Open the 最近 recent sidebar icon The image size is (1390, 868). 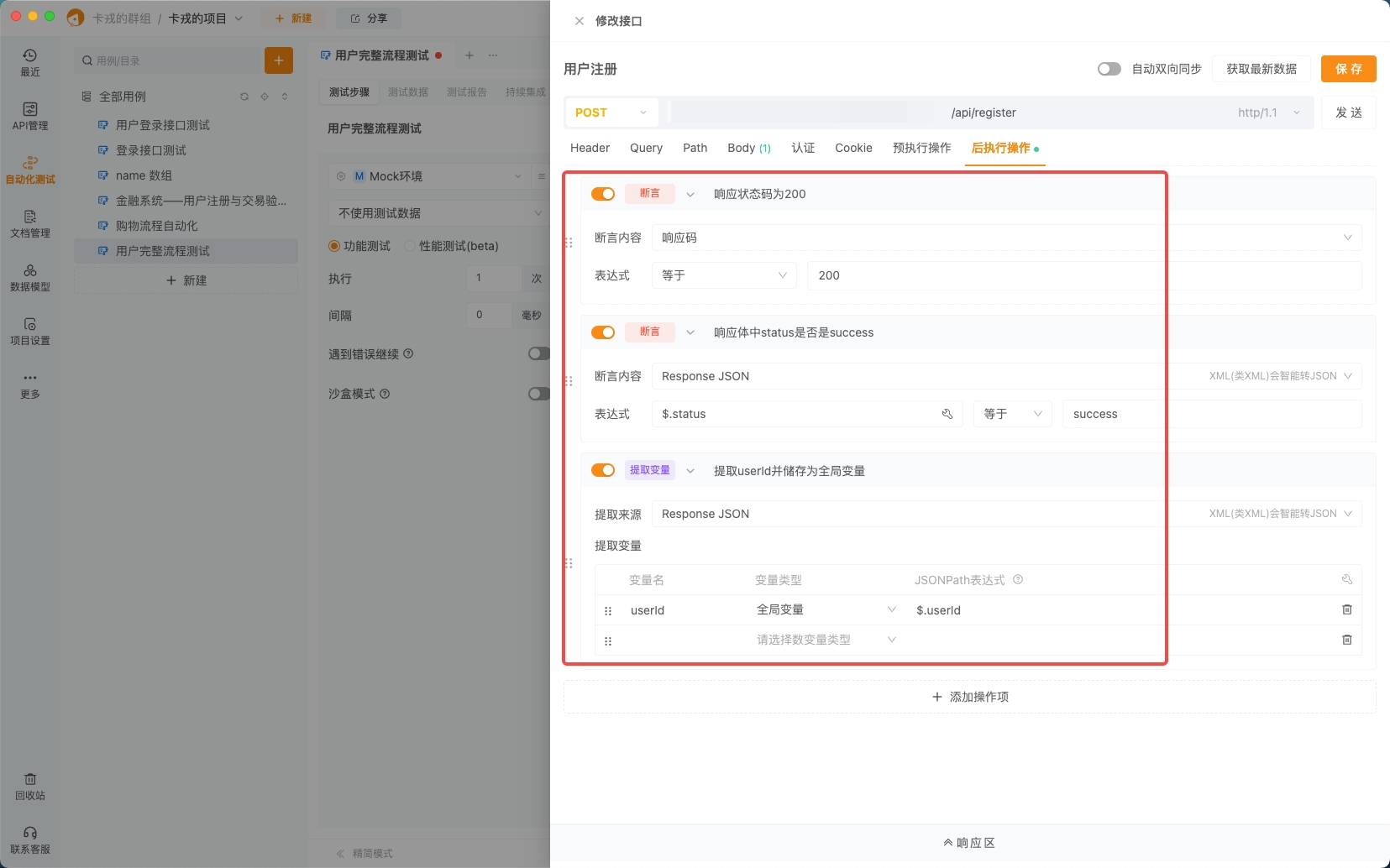(x=30, y=62)
